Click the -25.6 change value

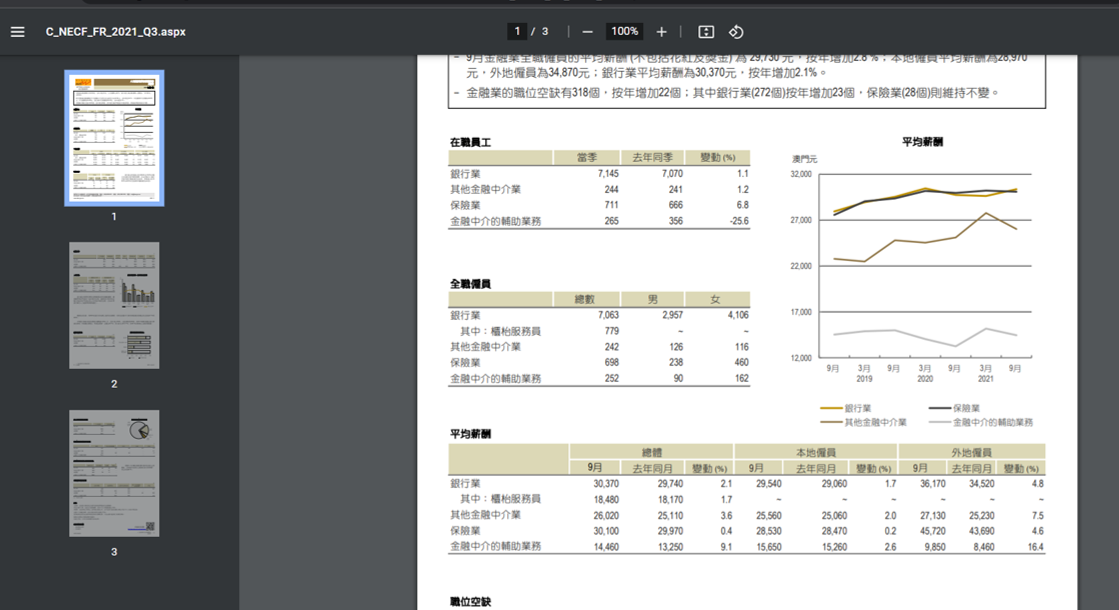[739, 221]
